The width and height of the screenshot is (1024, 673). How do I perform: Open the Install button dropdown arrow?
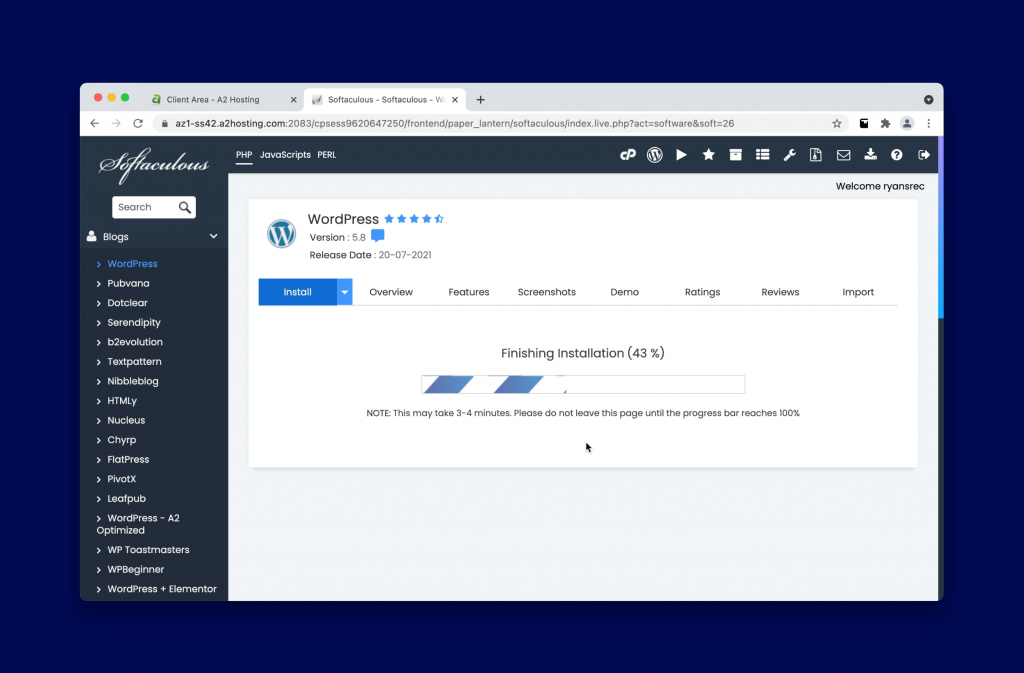[x=345, y=292]
